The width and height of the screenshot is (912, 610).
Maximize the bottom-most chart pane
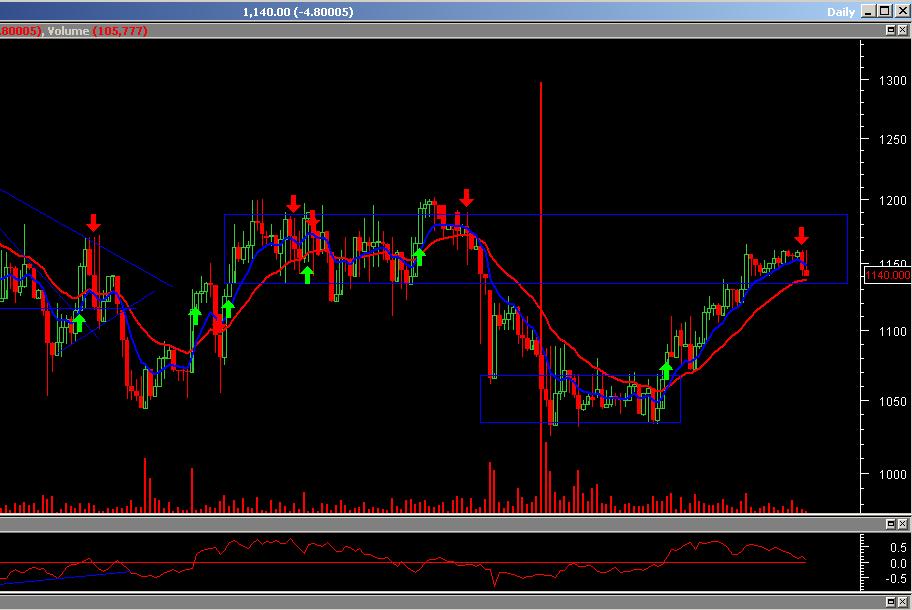click(x=890, y=601)
